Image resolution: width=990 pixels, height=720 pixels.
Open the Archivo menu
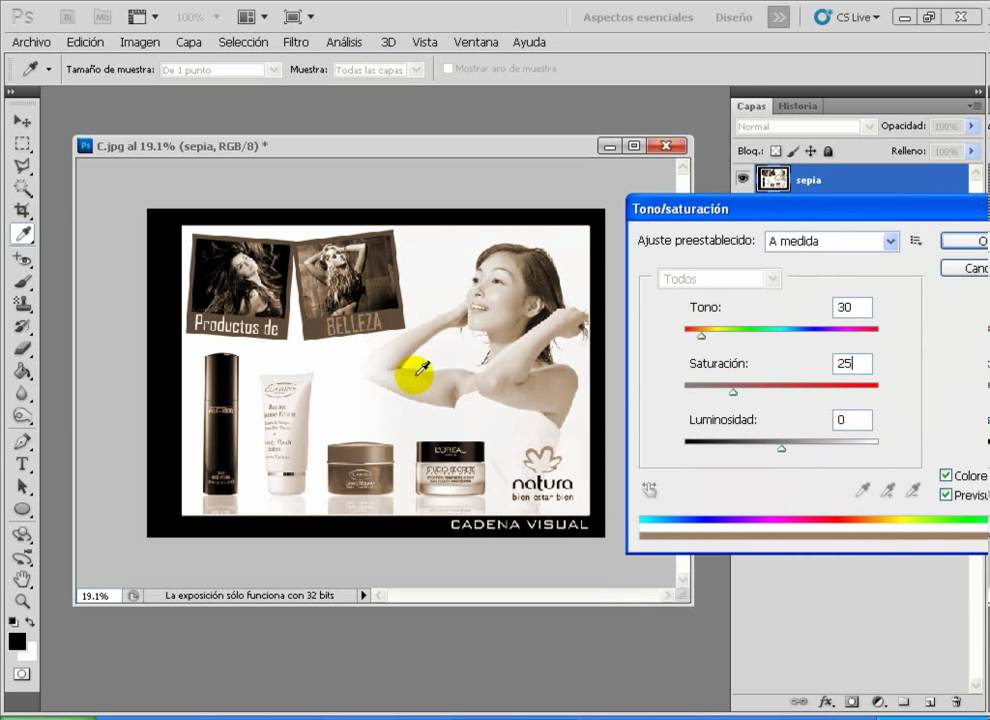click(31, 42)
